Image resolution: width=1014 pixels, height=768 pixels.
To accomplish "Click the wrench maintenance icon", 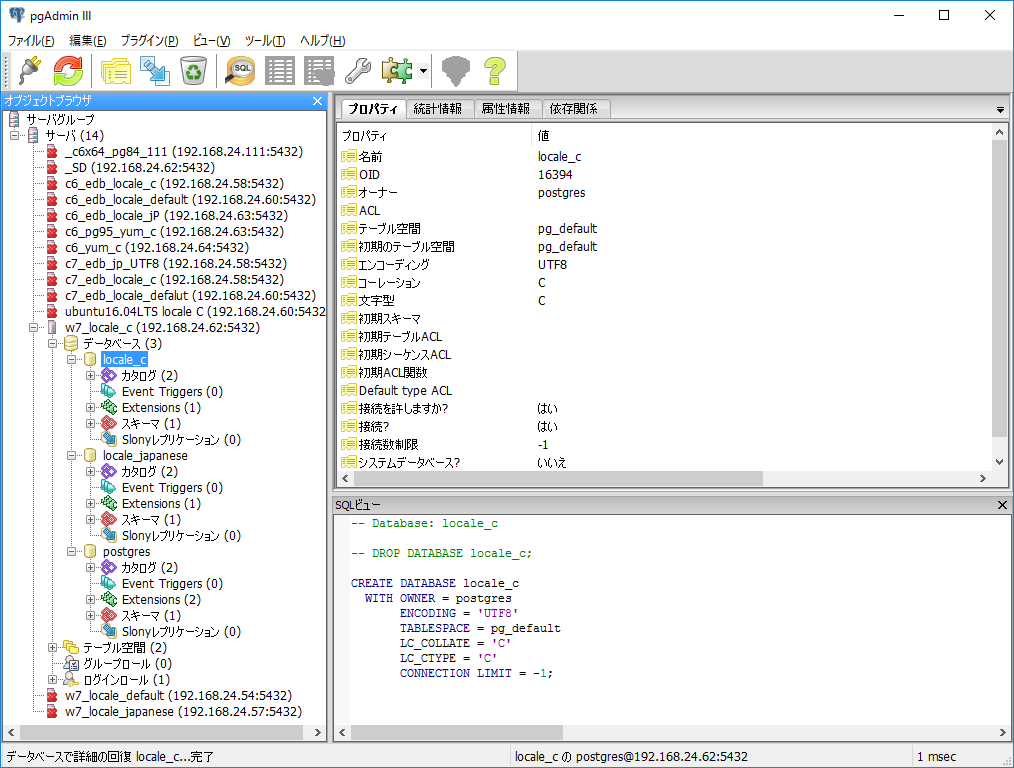I will tap(357, 71).
